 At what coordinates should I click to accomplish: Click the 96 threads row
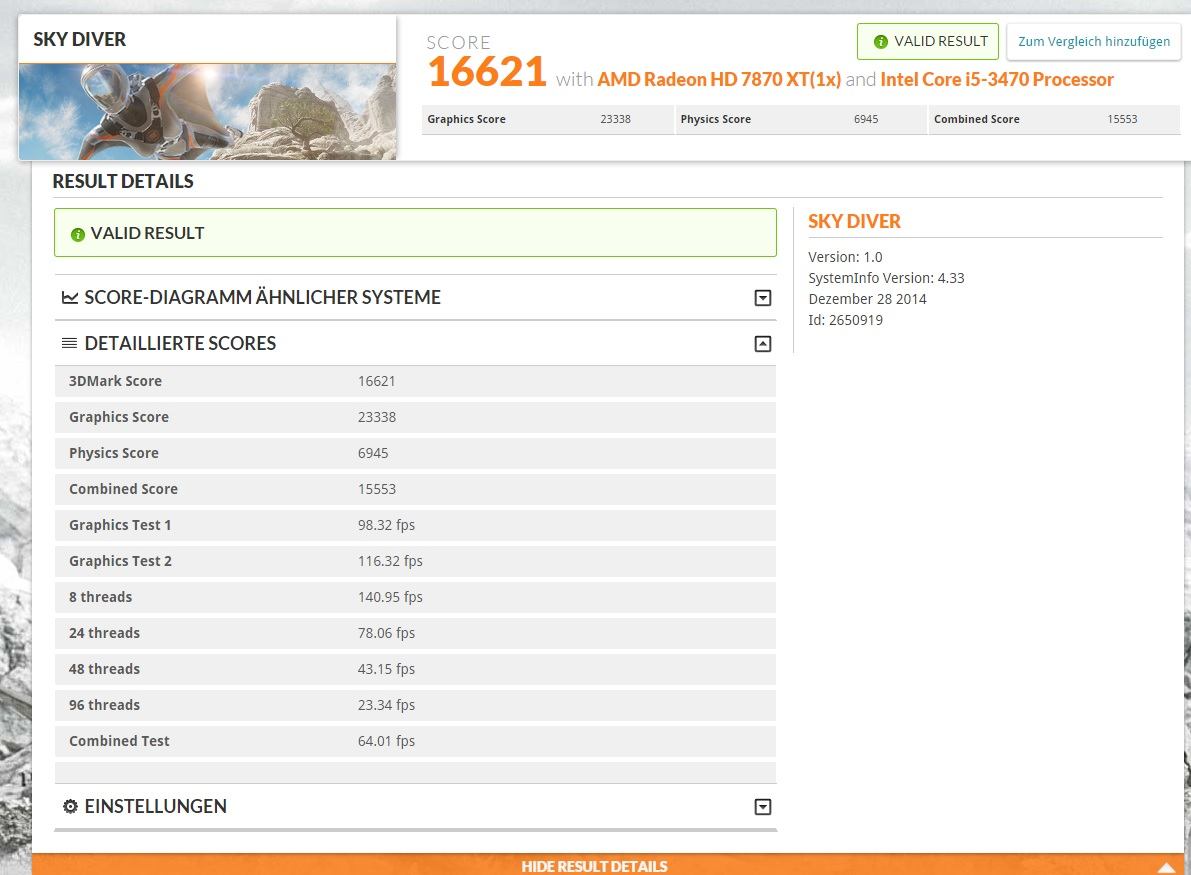pyautogui.click(x=415, y=705)
